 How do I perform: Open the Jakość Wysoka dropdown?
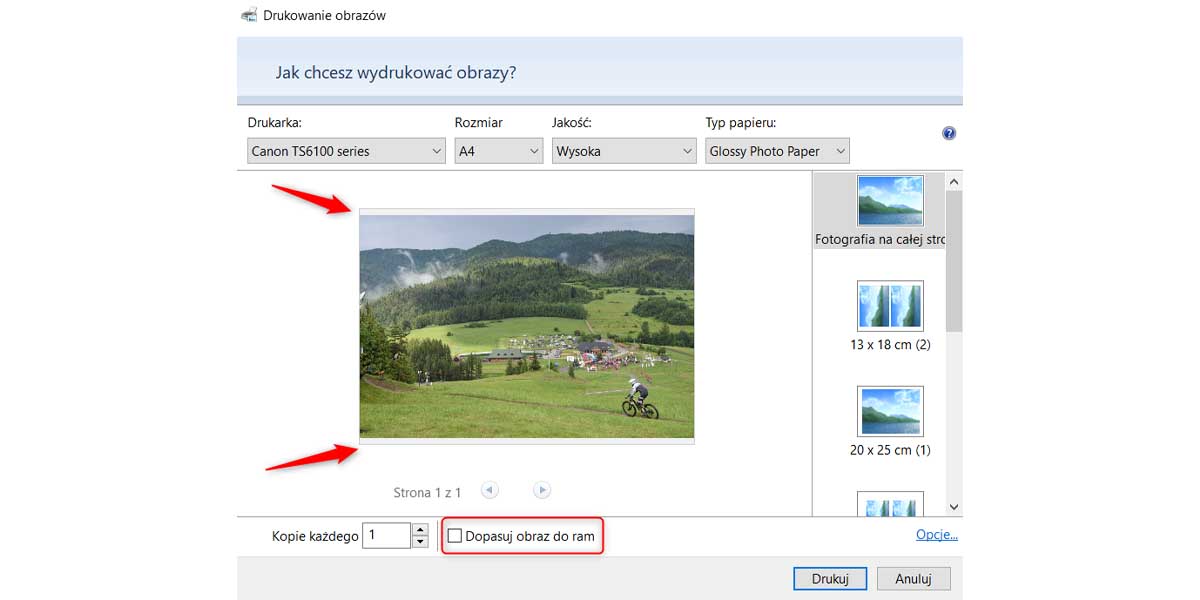click(x=624, y=151)
